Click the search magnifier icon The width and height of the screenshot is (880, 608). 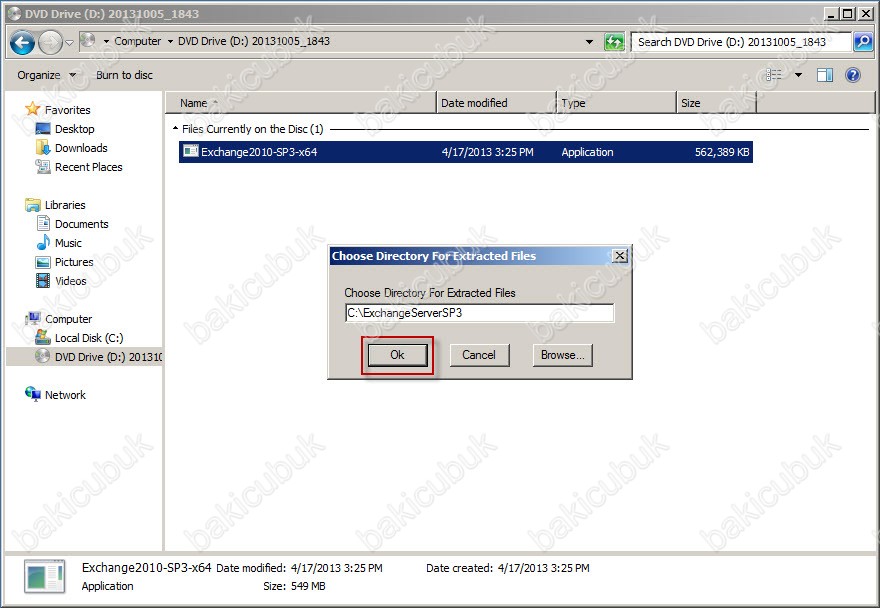coord(863,42)
